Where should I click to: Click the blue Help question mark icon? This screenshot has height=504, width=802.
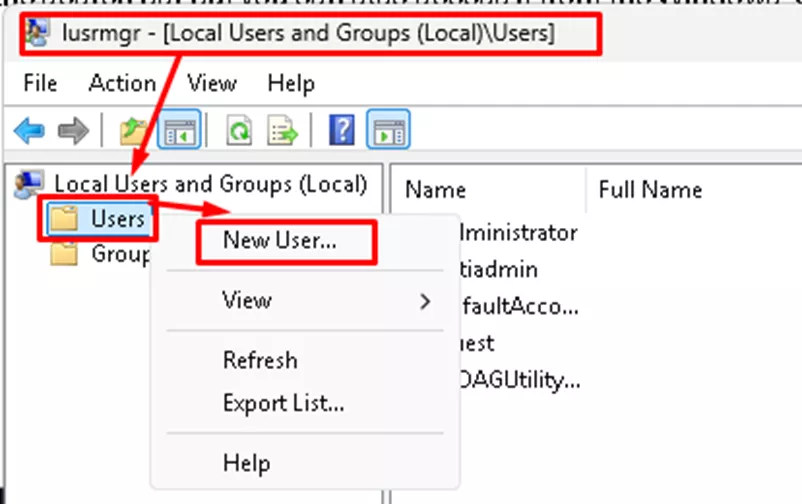[x=342, y=130]
